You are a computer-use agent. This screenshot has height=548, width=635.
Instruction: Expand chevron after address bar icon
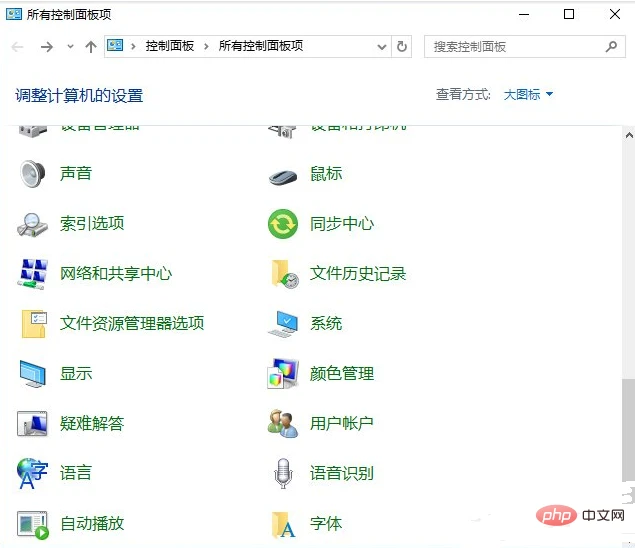(133, 47)
